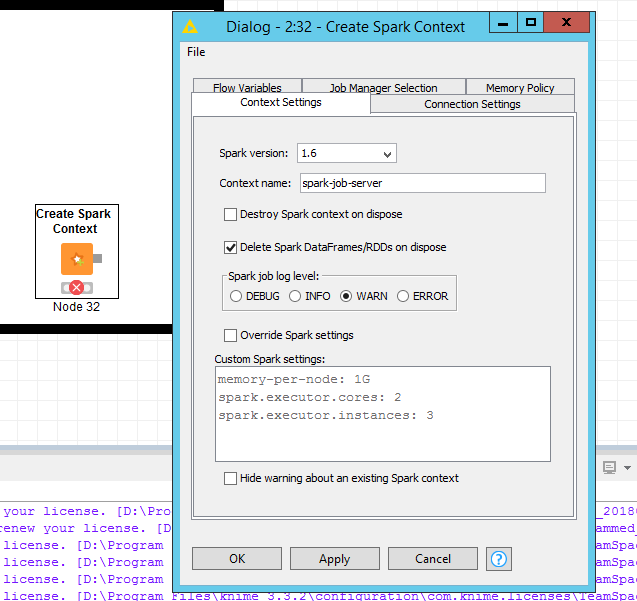Cancel the dialog
This screenshot has height=601, width=637.
pos(433,559)
